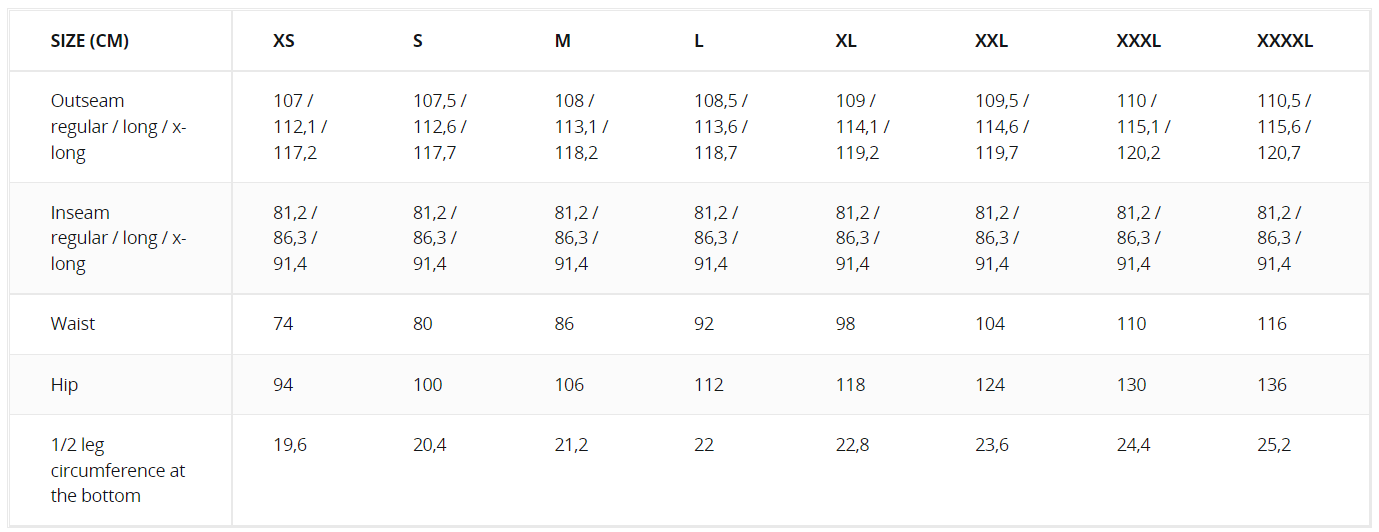Click the Inseam regular / long / x-long label

tap(118, 238)
